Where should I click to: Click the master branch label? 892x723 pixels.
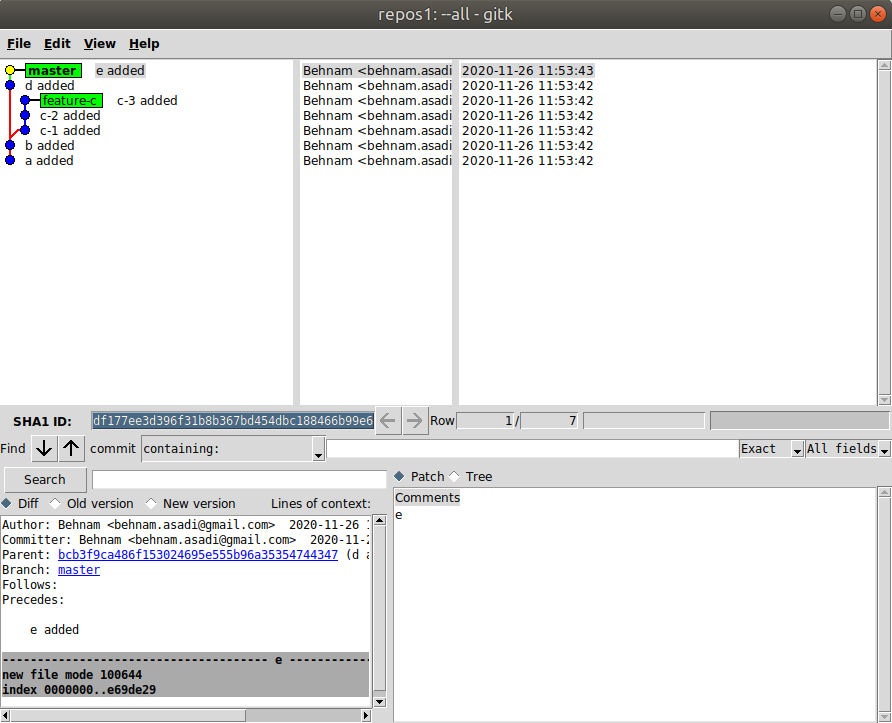pos(52,71)
